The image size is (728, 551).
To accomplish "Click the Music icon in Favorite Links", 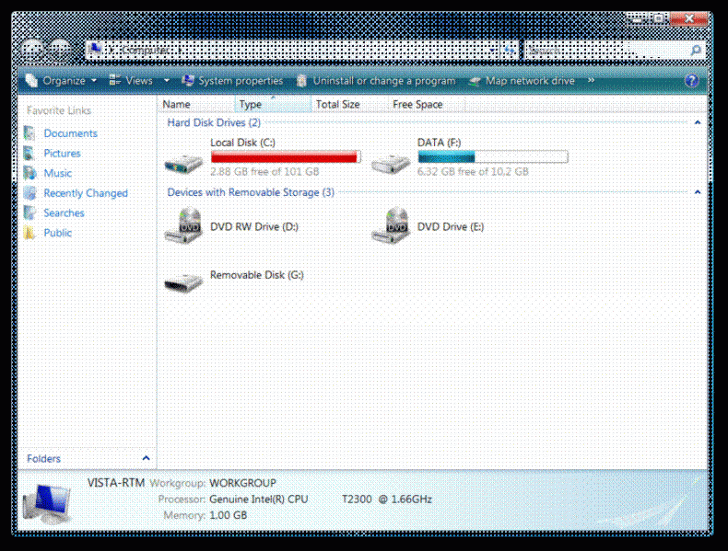I will [x=30, y=173].
